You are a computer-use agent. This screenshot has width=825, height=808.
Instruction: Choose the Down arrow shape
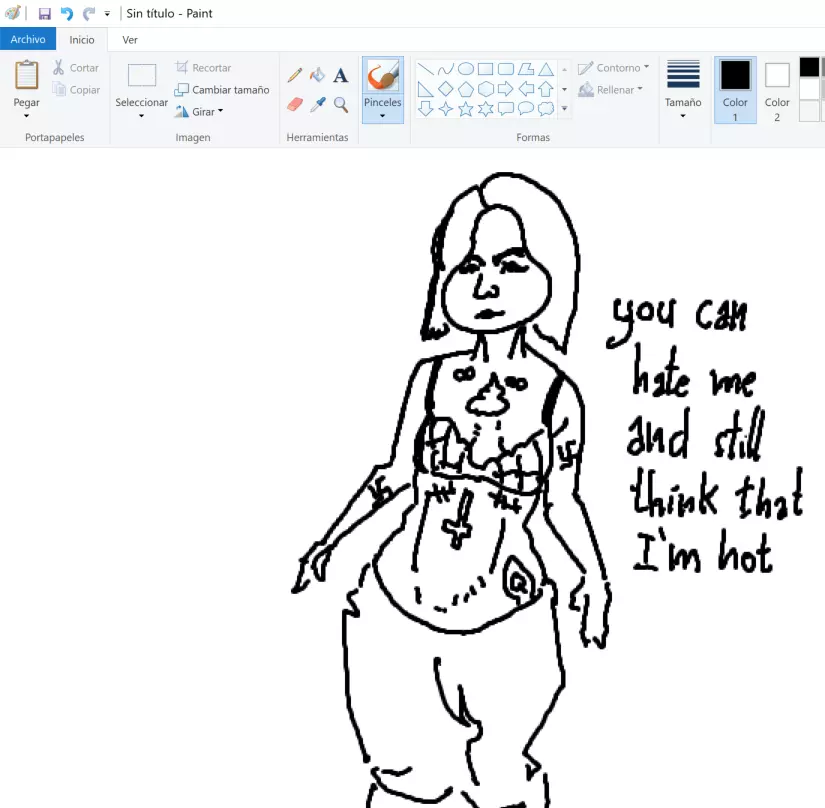coord(426,109)
